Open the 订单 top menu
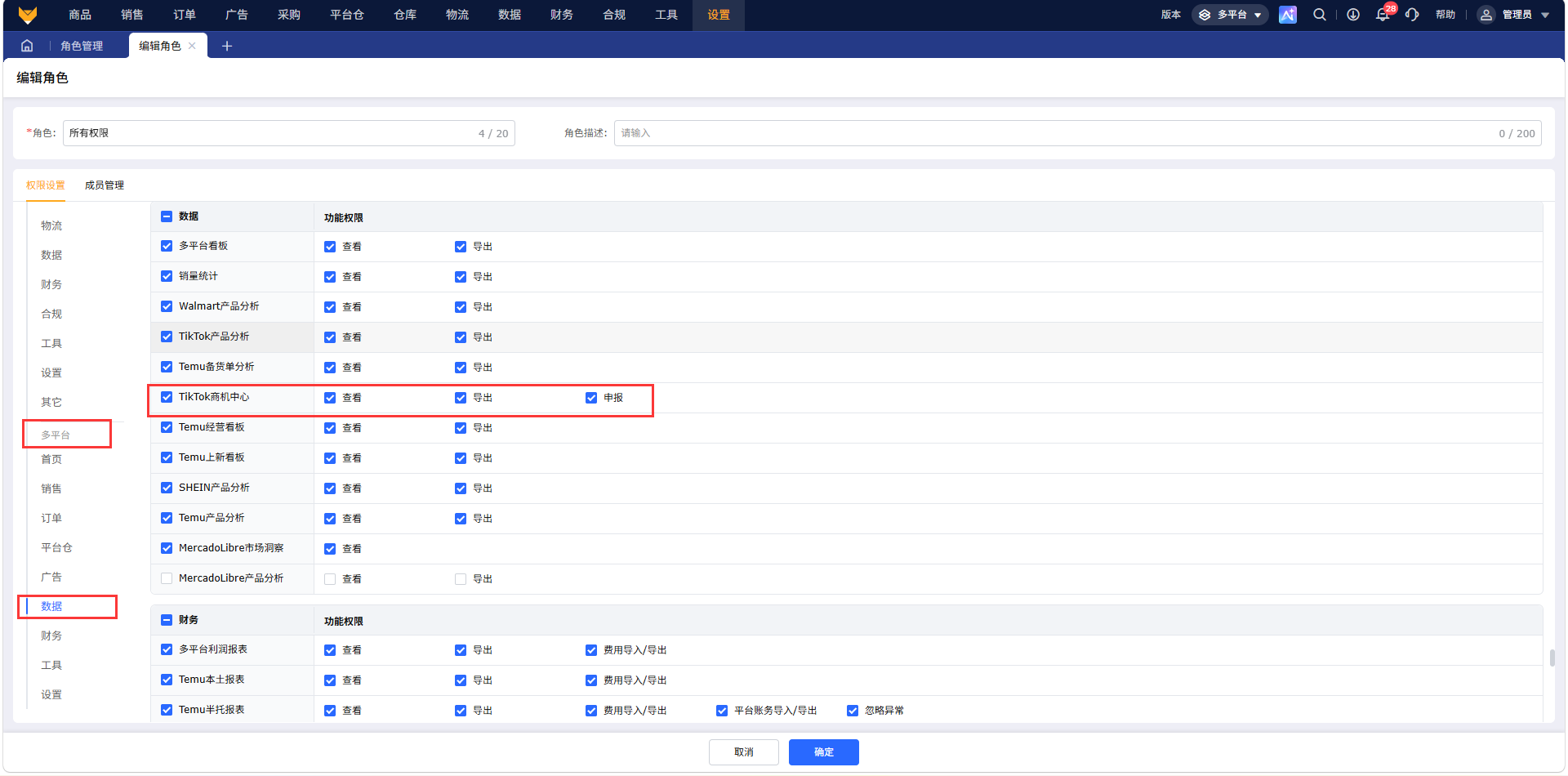Image resolution: width=1568 pixels, height=776 pixels. (185, 15)
